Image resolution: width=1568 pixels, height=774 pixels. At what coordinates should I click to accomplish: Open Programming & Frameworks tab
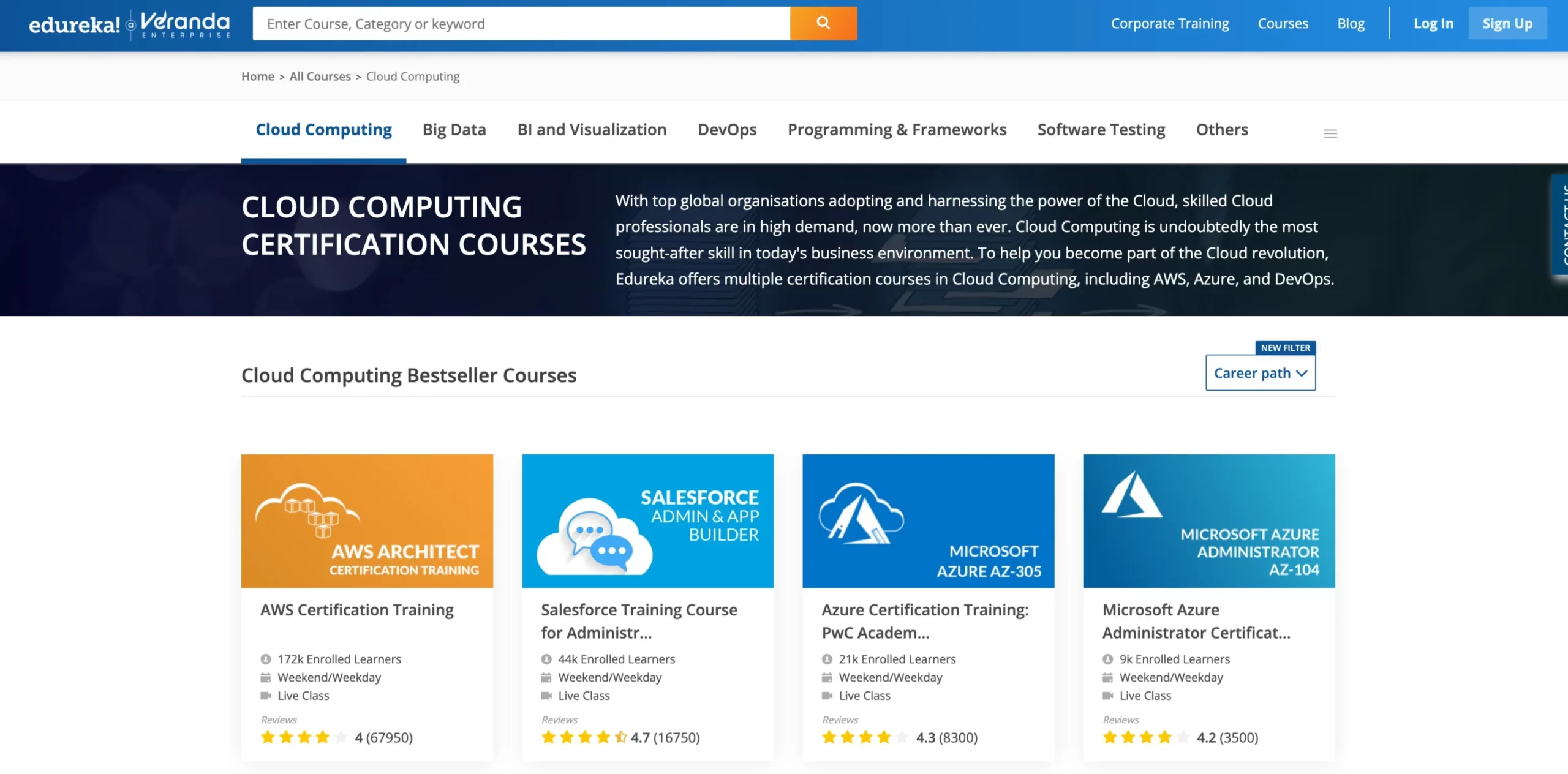897,130
